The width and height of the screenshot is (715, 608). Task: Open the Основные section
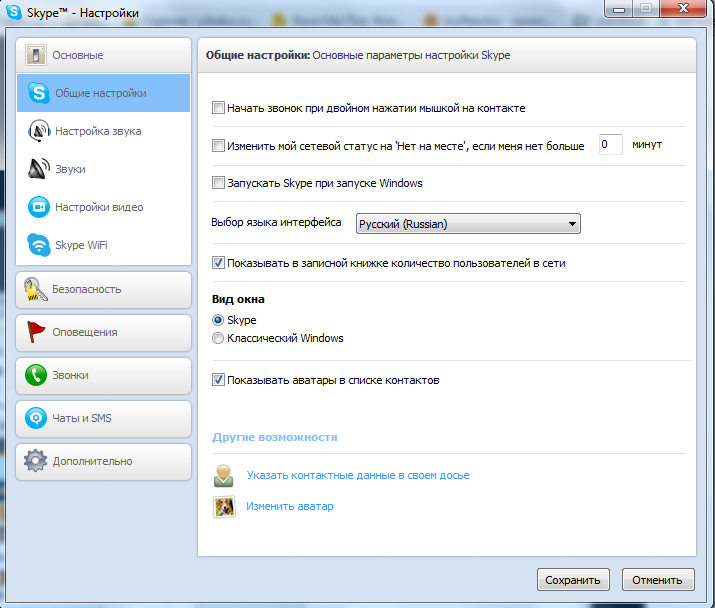(x=104, y=55)
